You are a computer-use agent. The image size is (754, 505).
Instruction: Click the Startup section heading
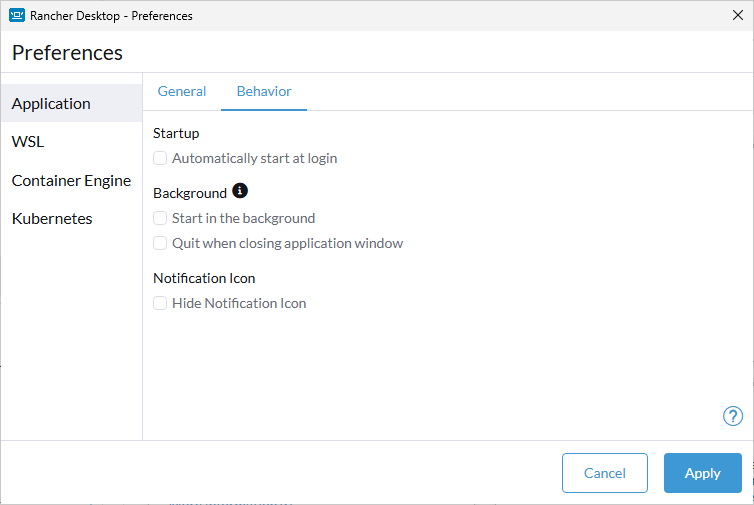coord(176,133)
